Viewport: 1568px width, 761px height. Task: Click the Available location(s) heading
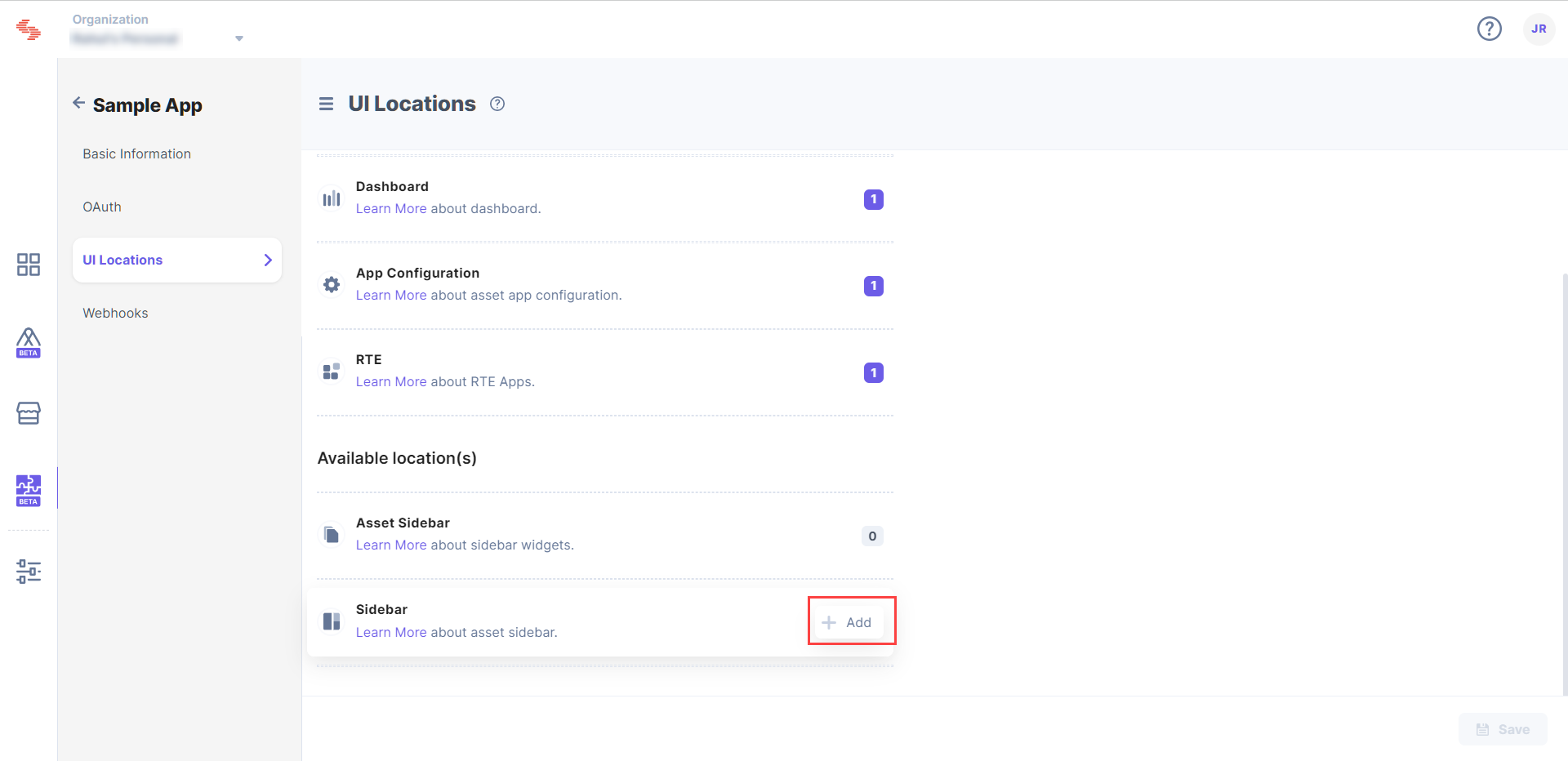(x=397, y=458)
